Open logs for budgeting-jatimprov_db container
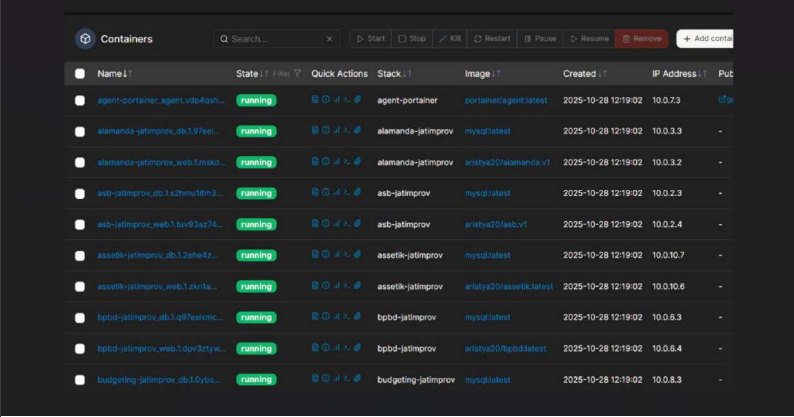The image size is (794, 417). [x=315, y=378]
